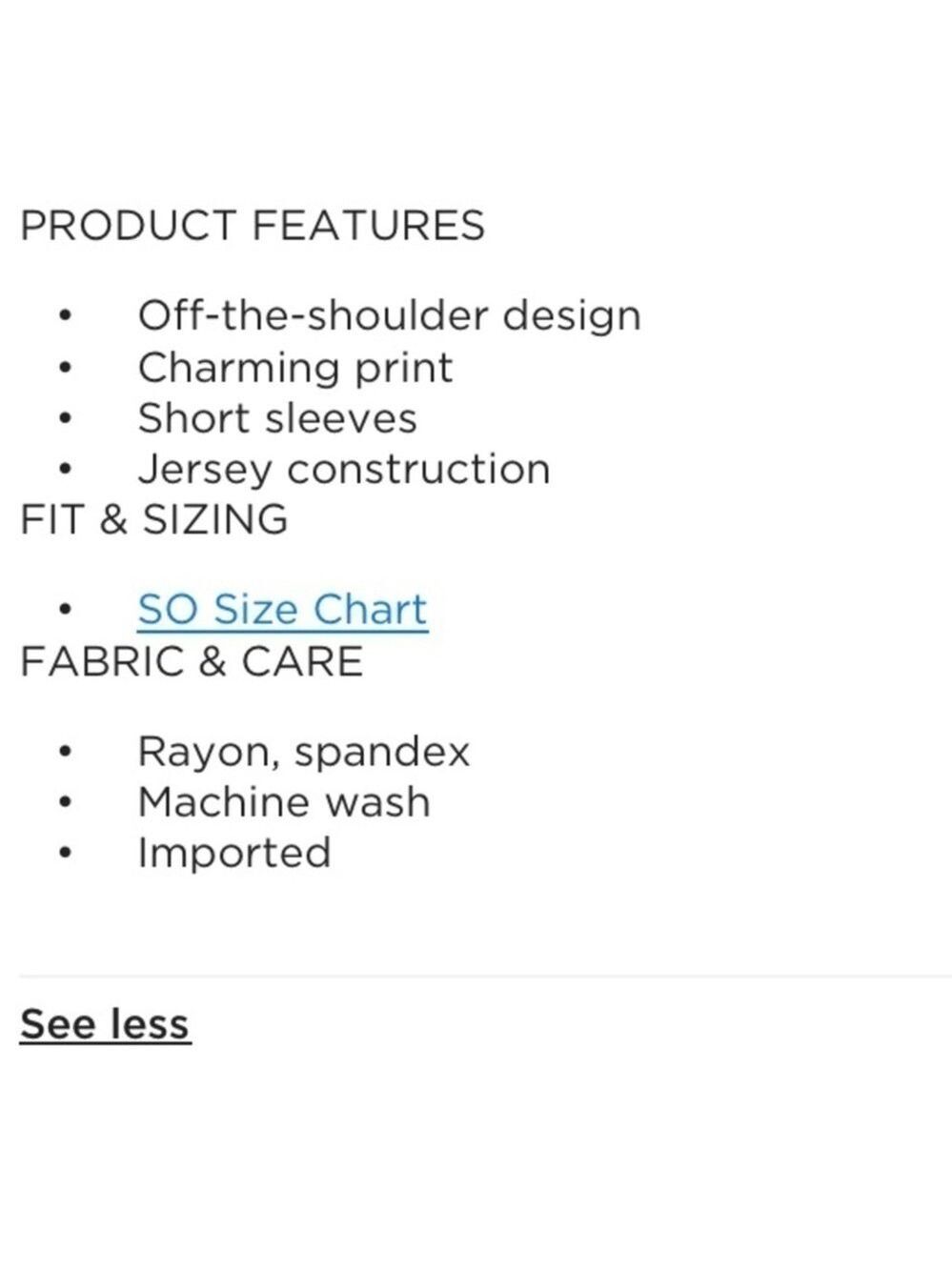Click the Charming print list item

(x=294, y=368)
